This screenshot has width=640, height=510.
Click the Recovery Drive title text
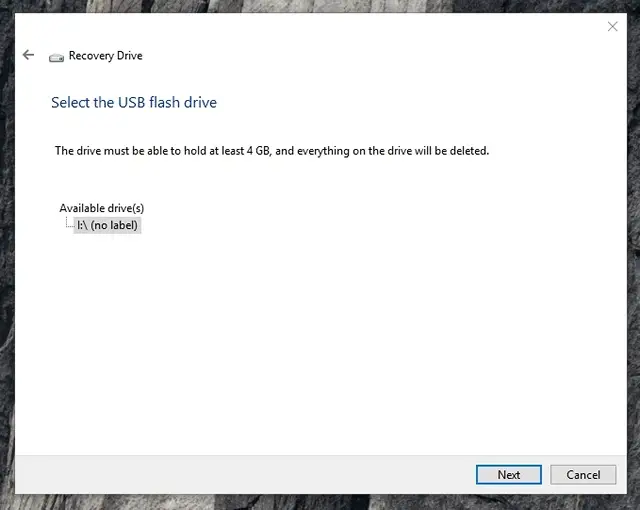coord(105,56)
